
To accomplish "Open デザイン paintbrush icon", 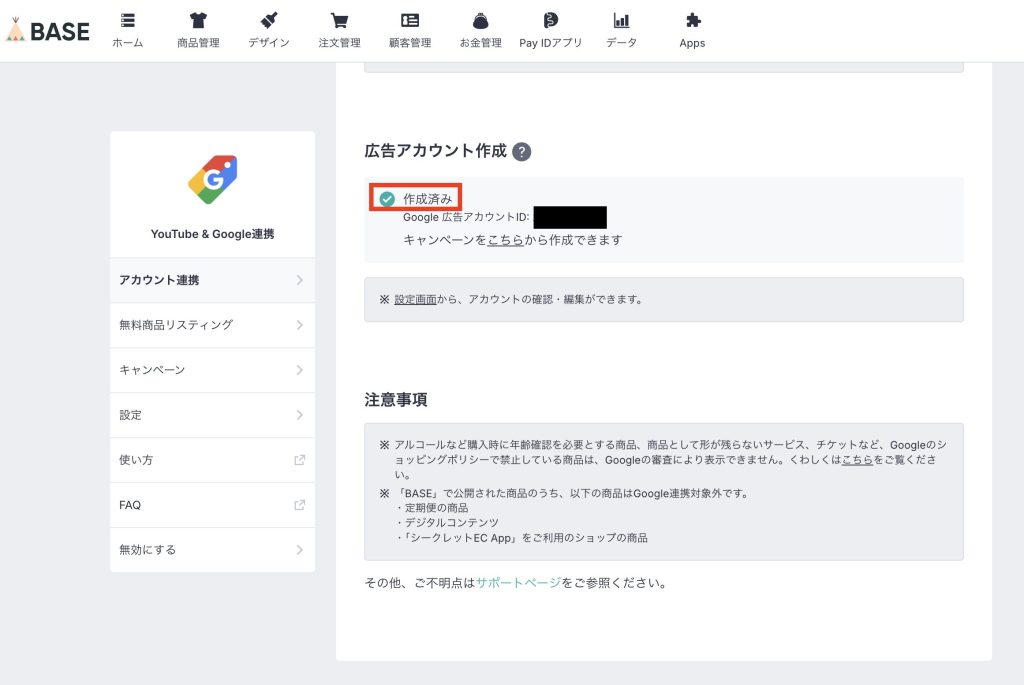I will click(x=268, y=21).
